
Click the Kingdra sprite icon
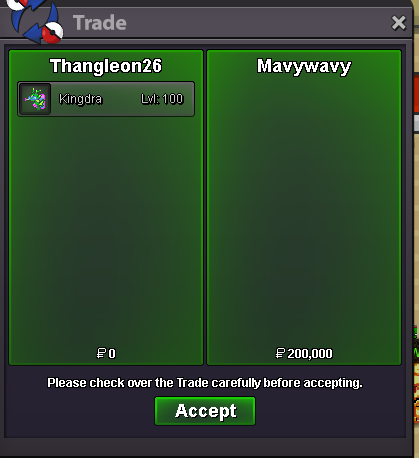tap(35, 99)
